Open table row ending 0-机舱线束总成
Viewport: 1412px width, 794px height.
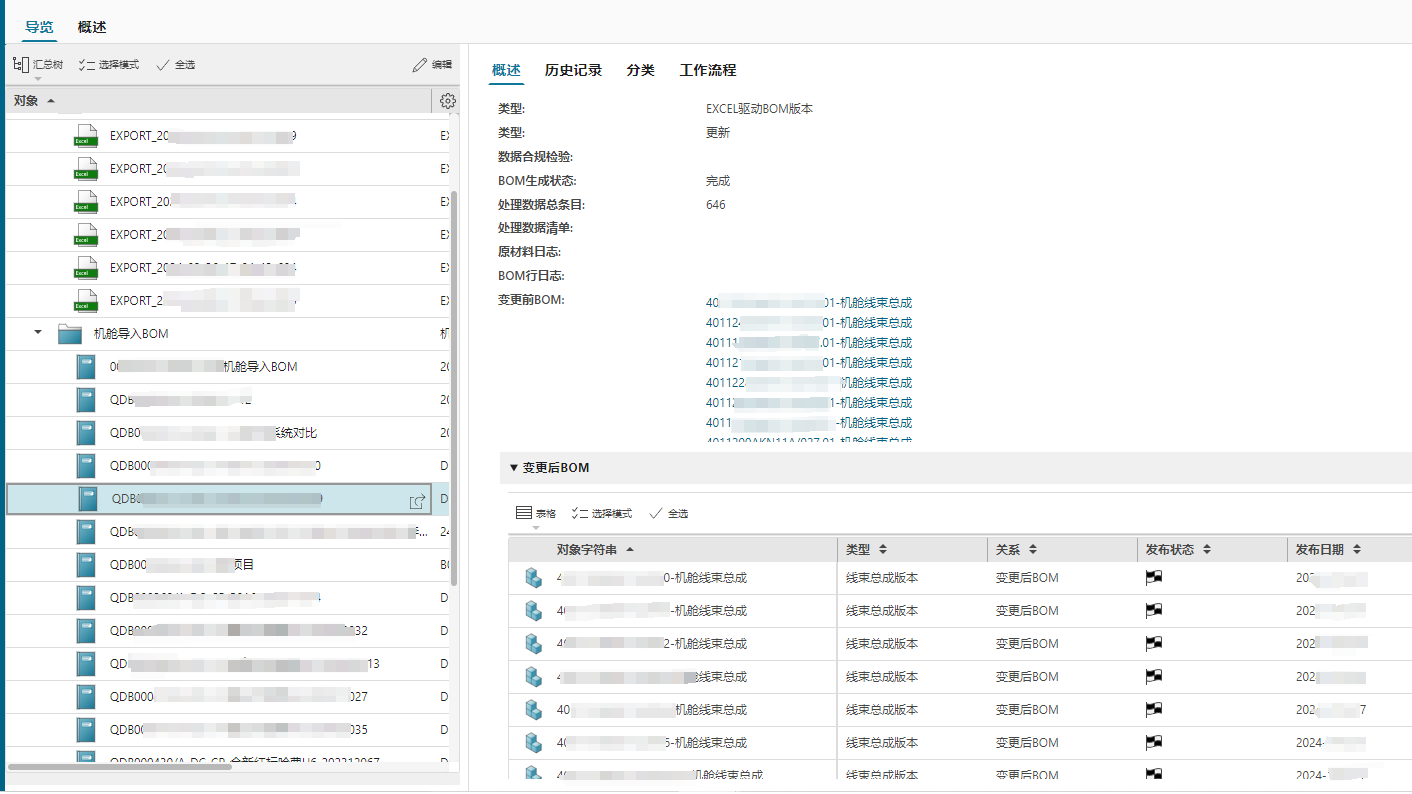pyautogui.click(x=960, y=578)
